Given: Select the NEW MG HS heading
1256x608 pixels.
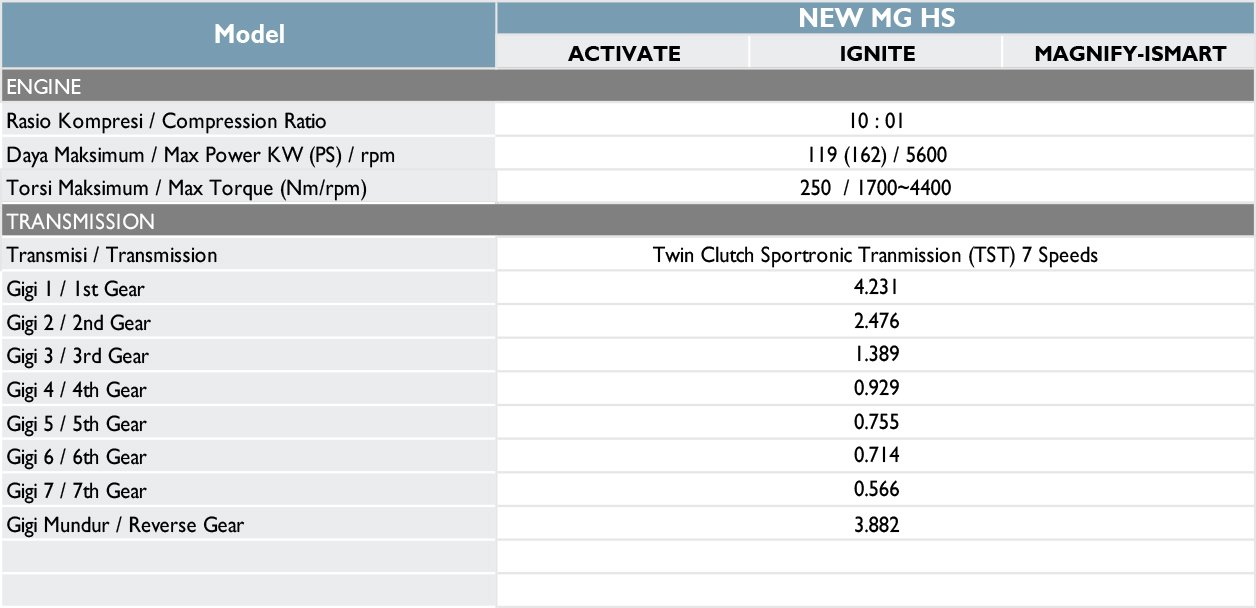Looking at the screenshot, I should click(x=876, y=18).
